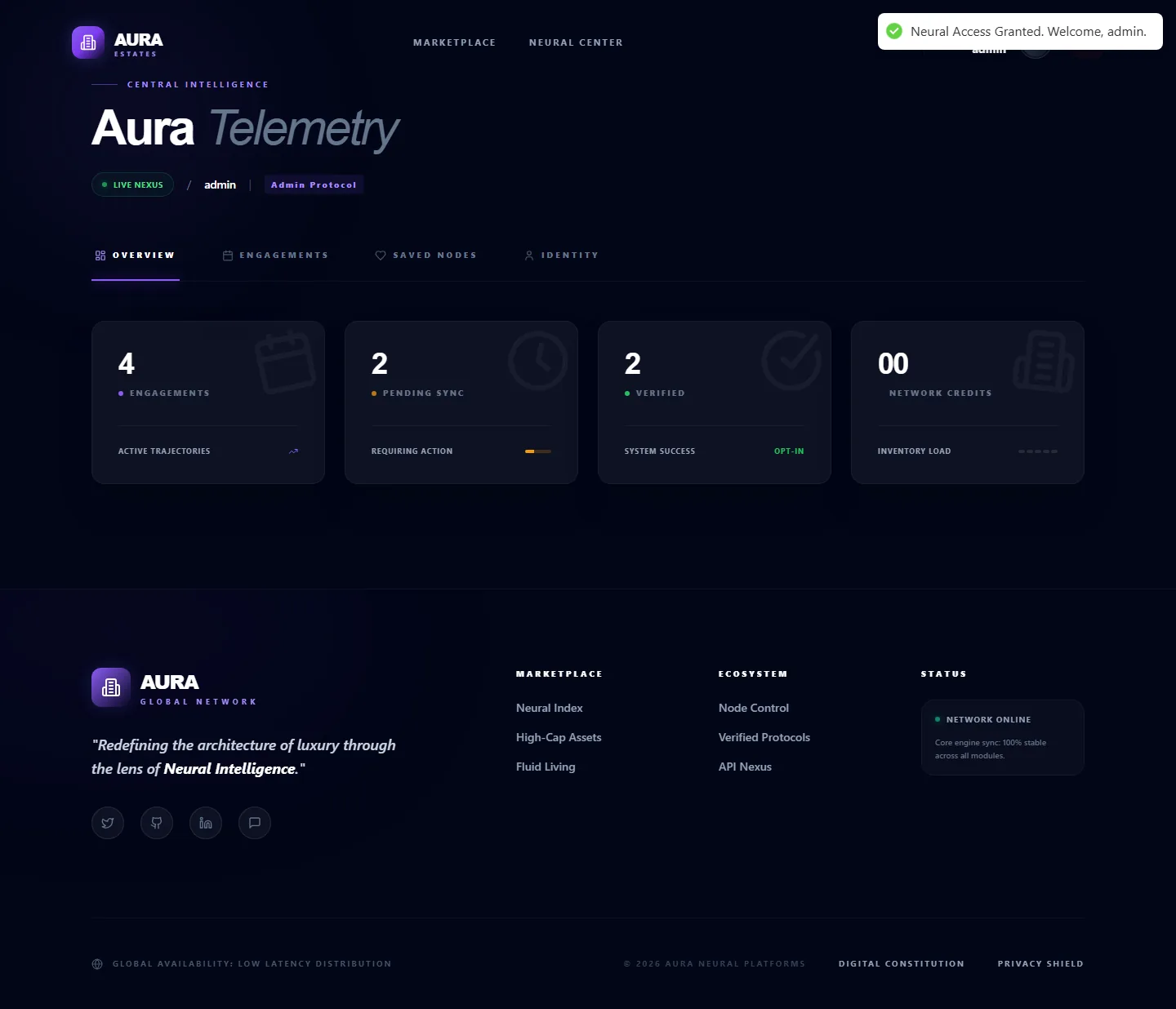Screen dimensions: 1176x1009
Task: Click the Inventory Load dots indicator
Action: click(x=1038, y=451)
